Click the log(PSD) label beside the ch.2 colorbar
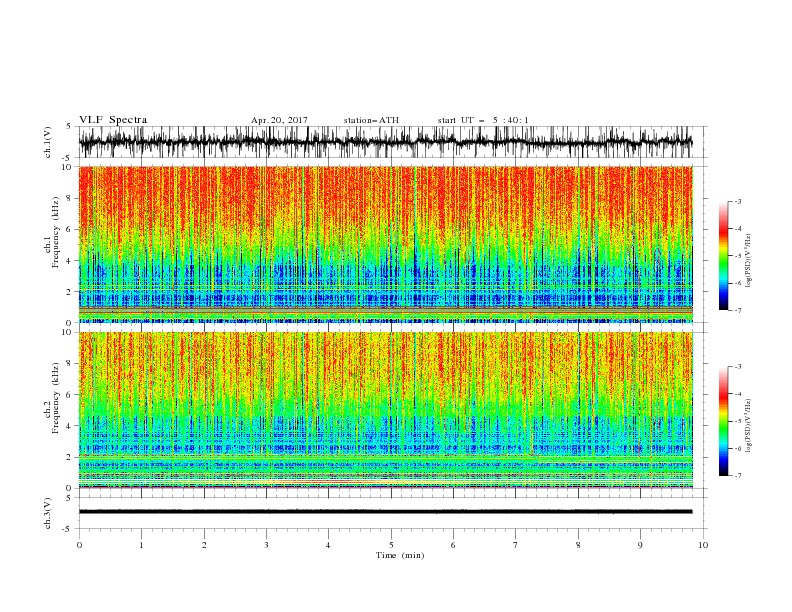 pyautogui.click(x=748, y=426)
